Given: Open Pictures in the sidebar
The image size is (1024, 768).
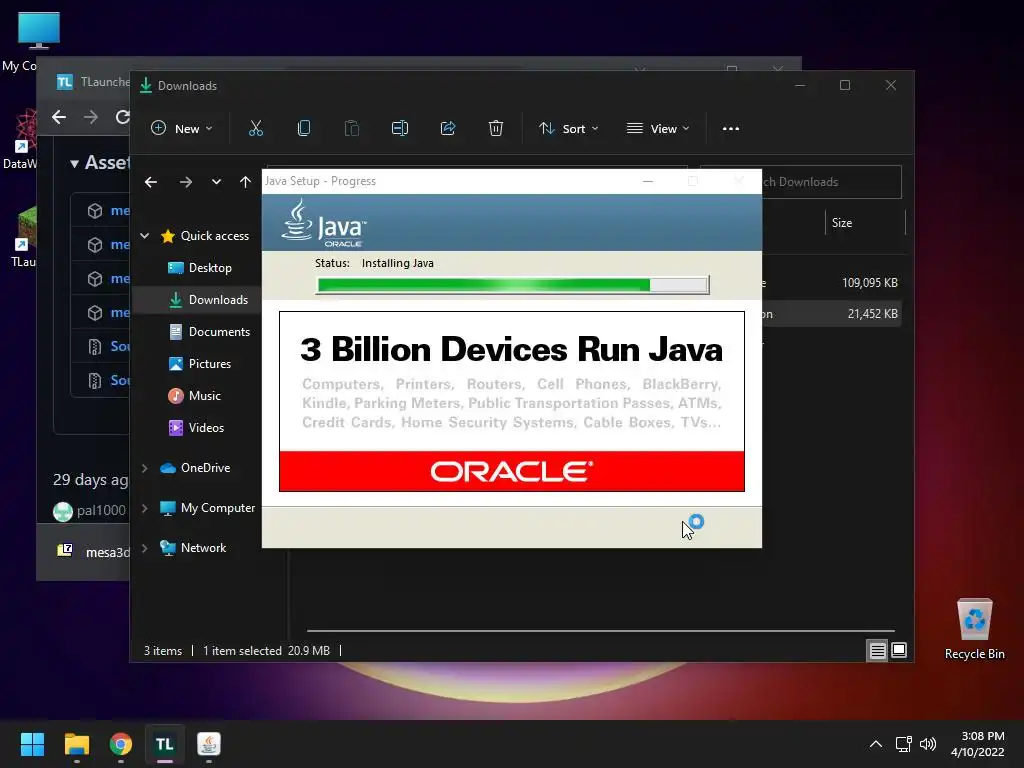Looking at the screenshot, I should 200,364.
